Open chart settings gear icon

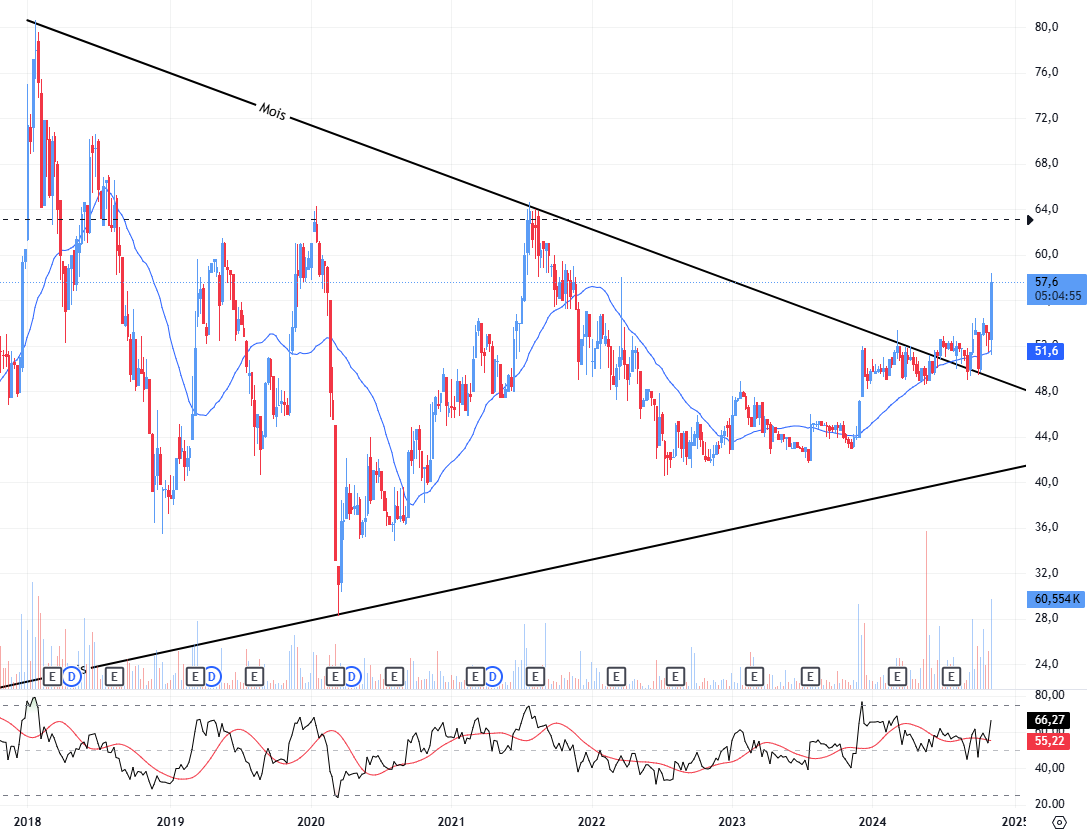point(1059,822)
